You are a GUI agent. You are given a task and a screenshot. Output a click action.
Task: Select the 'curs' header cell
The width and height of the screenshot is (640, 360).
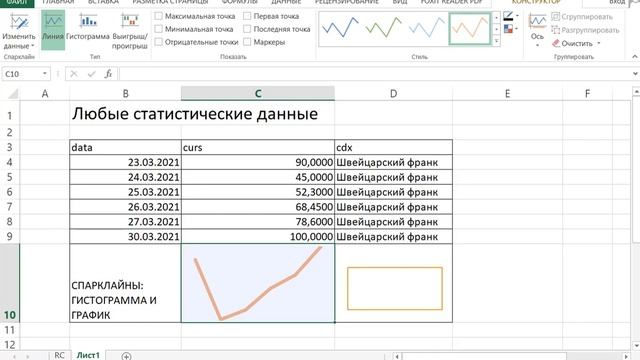[x=258, y=147]
